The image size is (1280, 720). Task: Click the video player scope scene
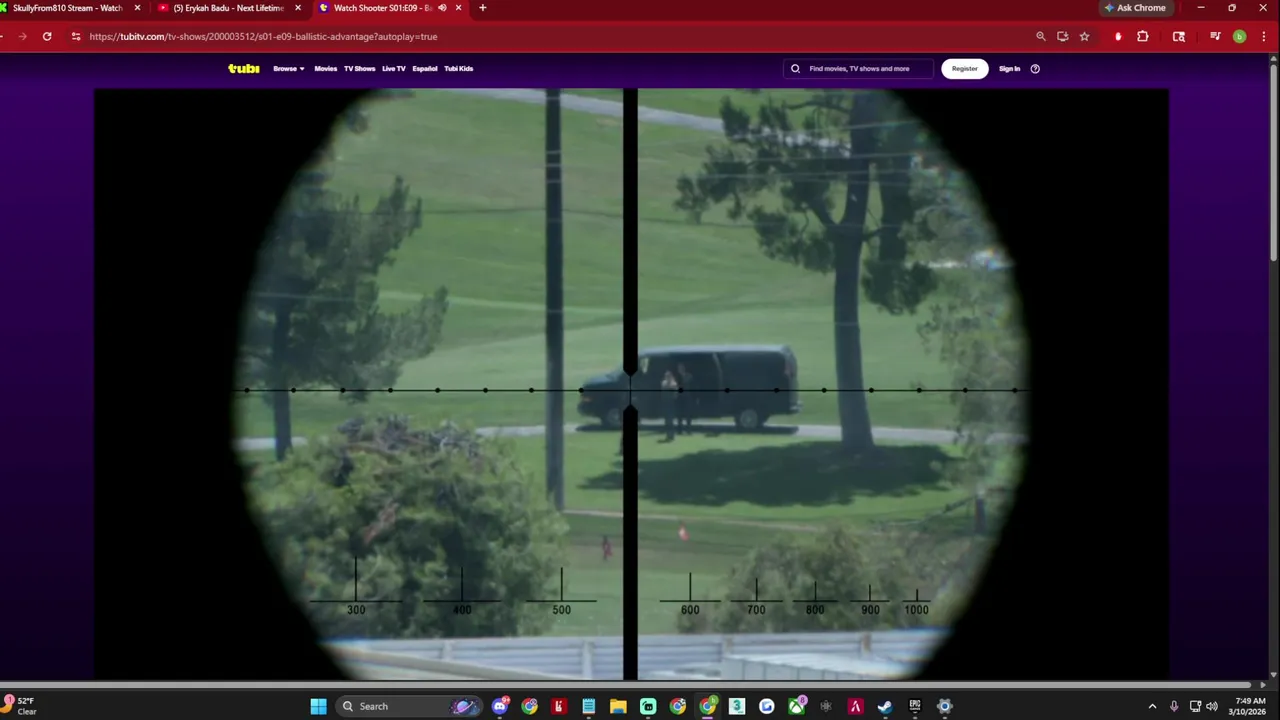point(631,384)
